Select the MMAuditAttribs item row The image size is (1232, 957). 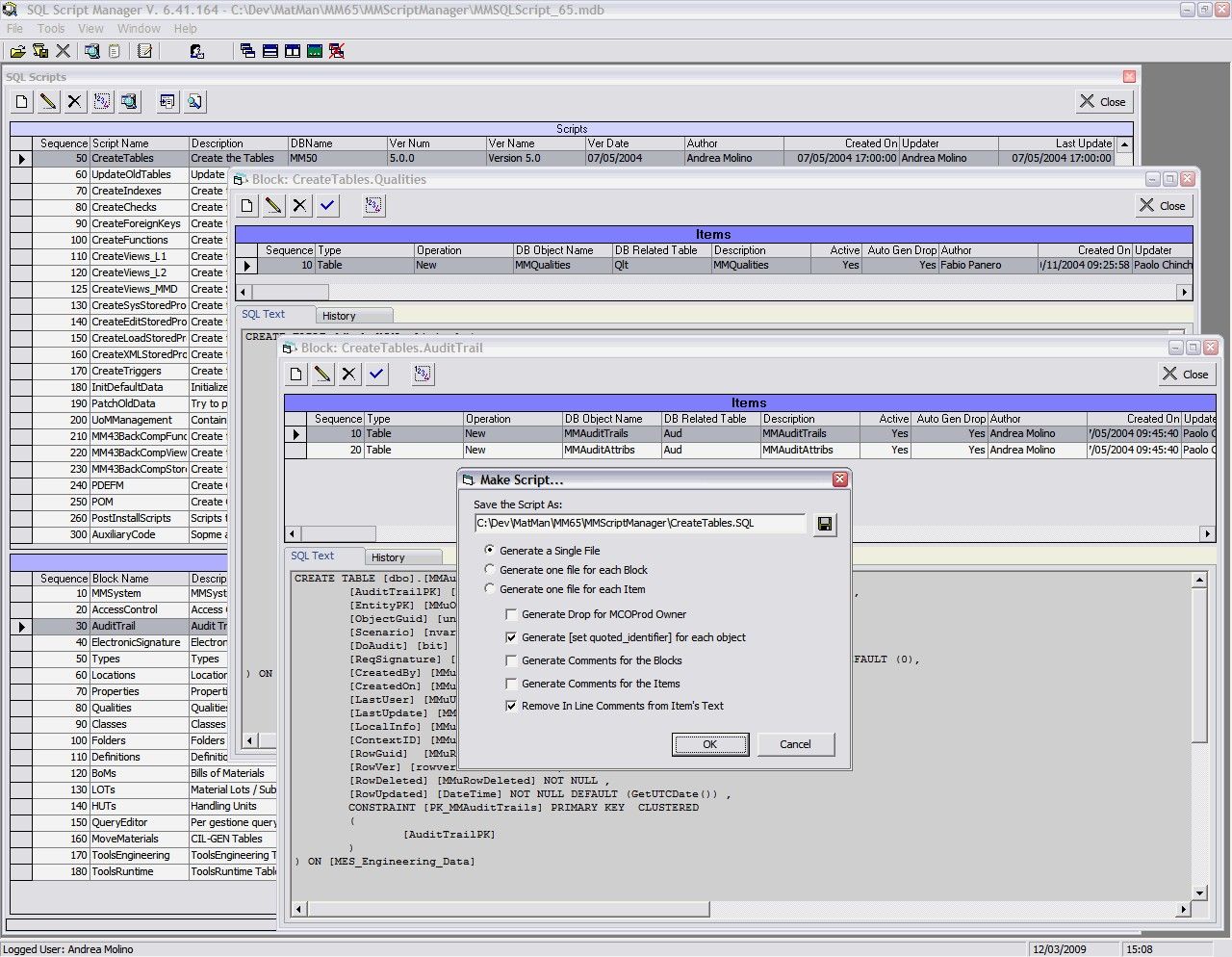pos(751,450)
